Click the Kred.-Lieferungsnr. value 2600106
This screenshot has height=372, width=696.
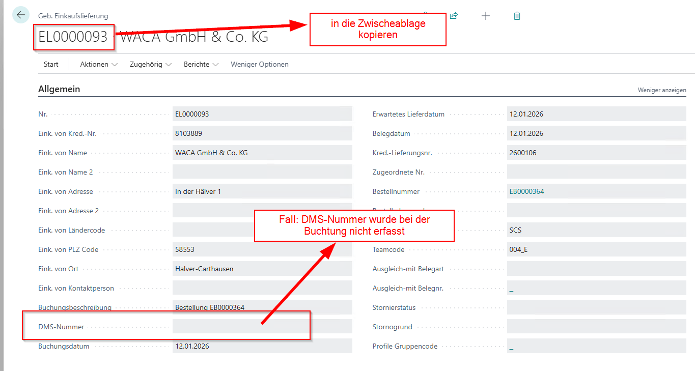point(523,153)
